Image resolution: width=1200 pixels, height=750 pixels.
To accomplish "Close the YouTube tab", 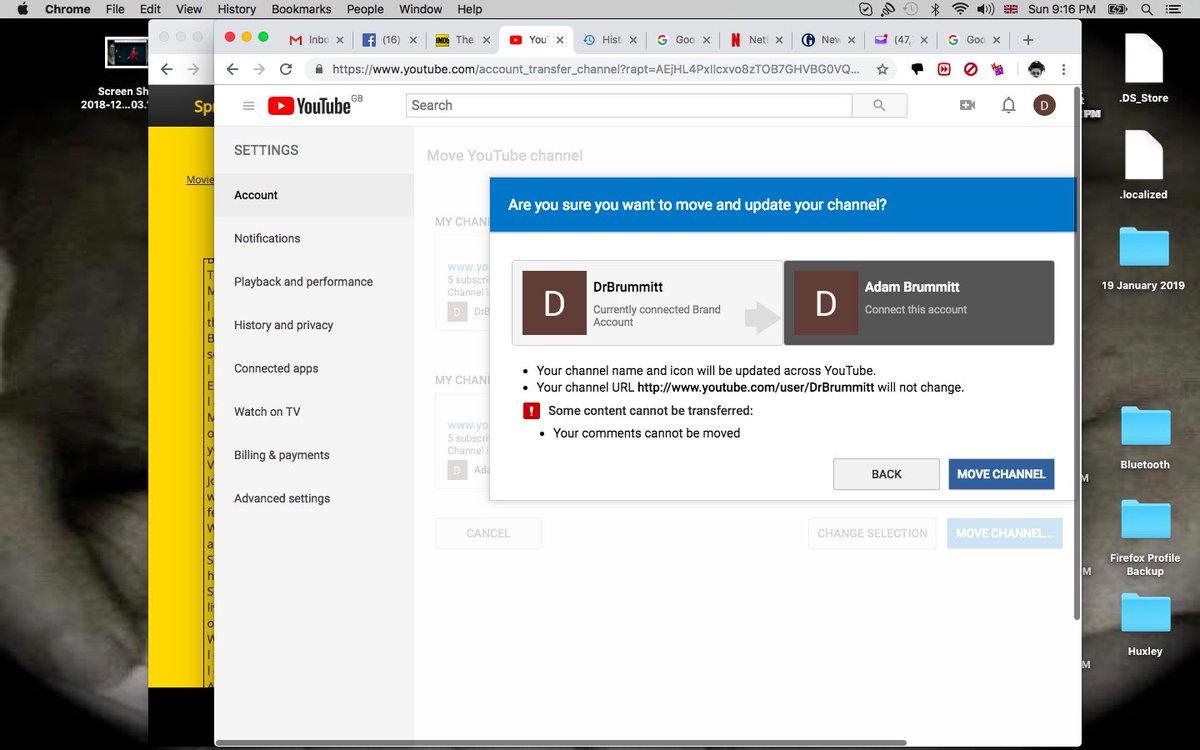I will (x=560, y=40).
